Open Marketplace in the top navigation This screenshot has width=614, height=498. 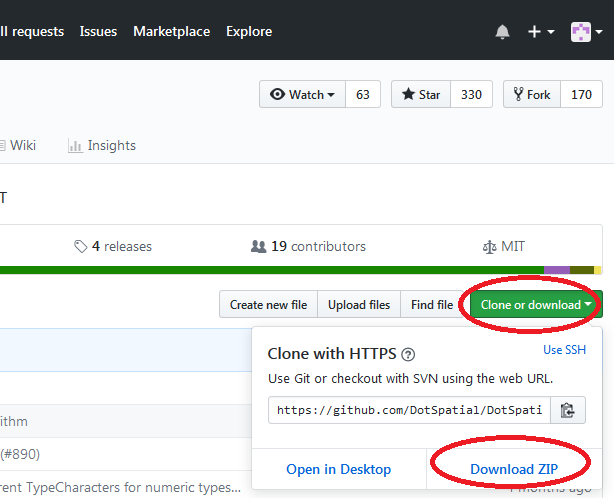click(172, 31)
